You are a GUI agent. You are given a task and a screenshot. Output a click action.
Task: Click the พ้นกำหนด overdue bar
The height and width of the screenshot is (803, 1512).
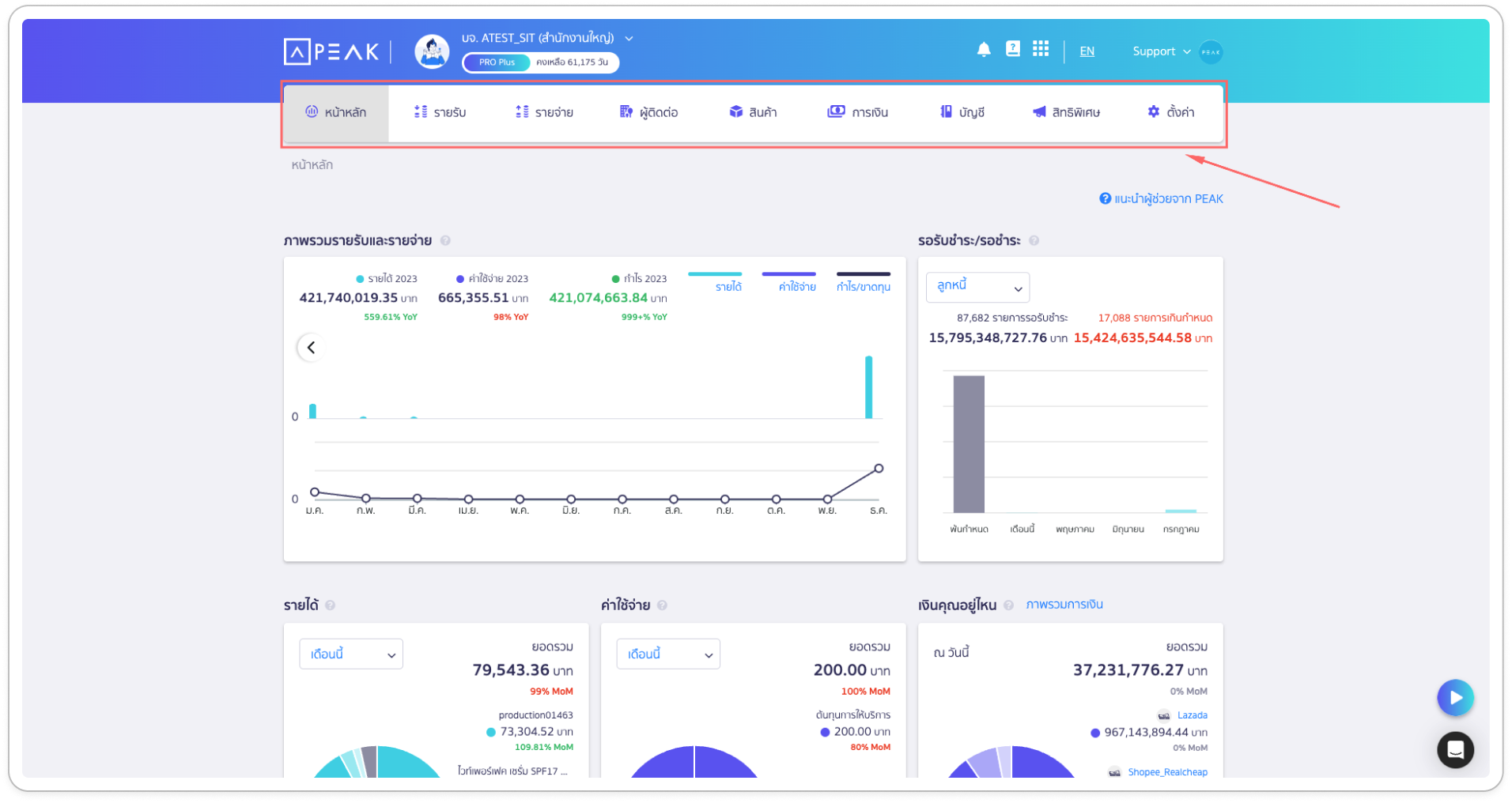tap(969, 444)
